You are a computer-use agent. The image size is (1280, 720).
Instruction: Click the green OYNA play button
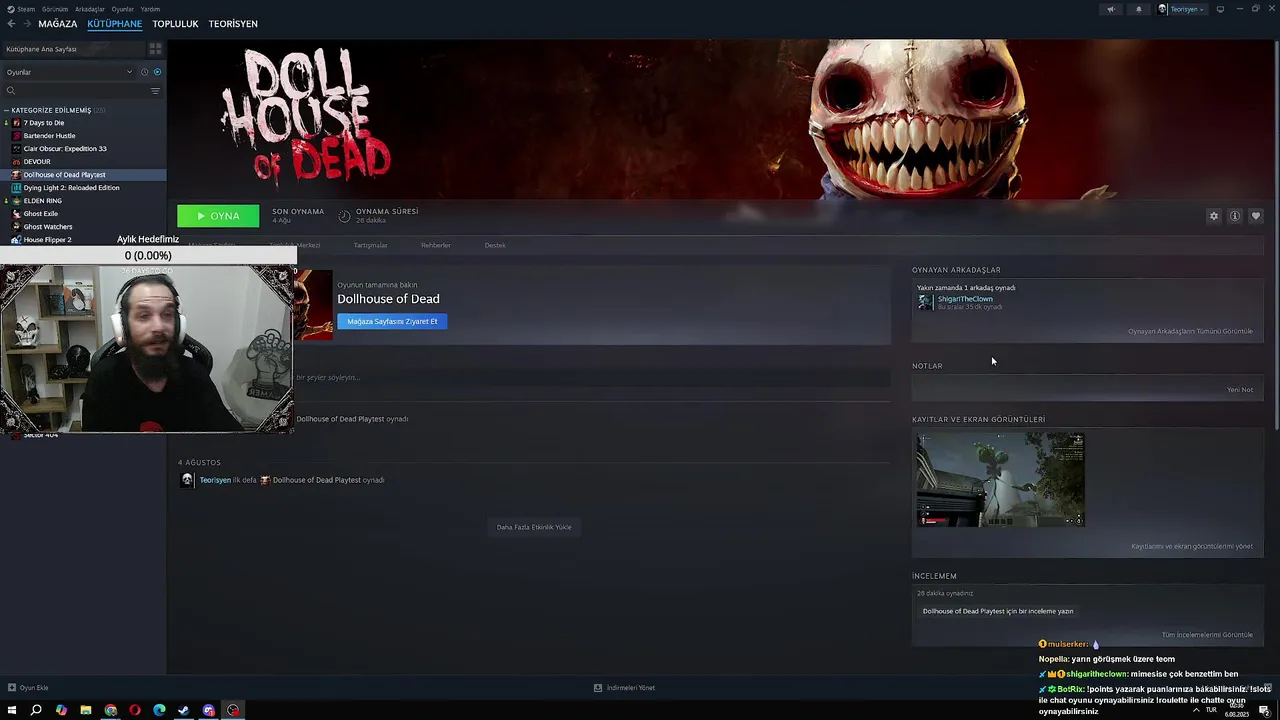[x=218, y=216]
